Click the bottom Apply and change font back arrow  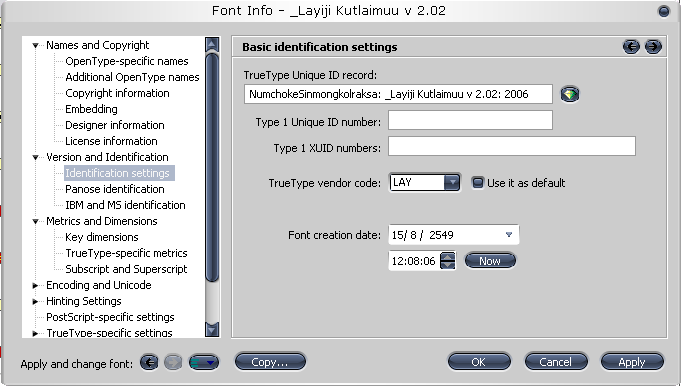(x=149, y=362)
